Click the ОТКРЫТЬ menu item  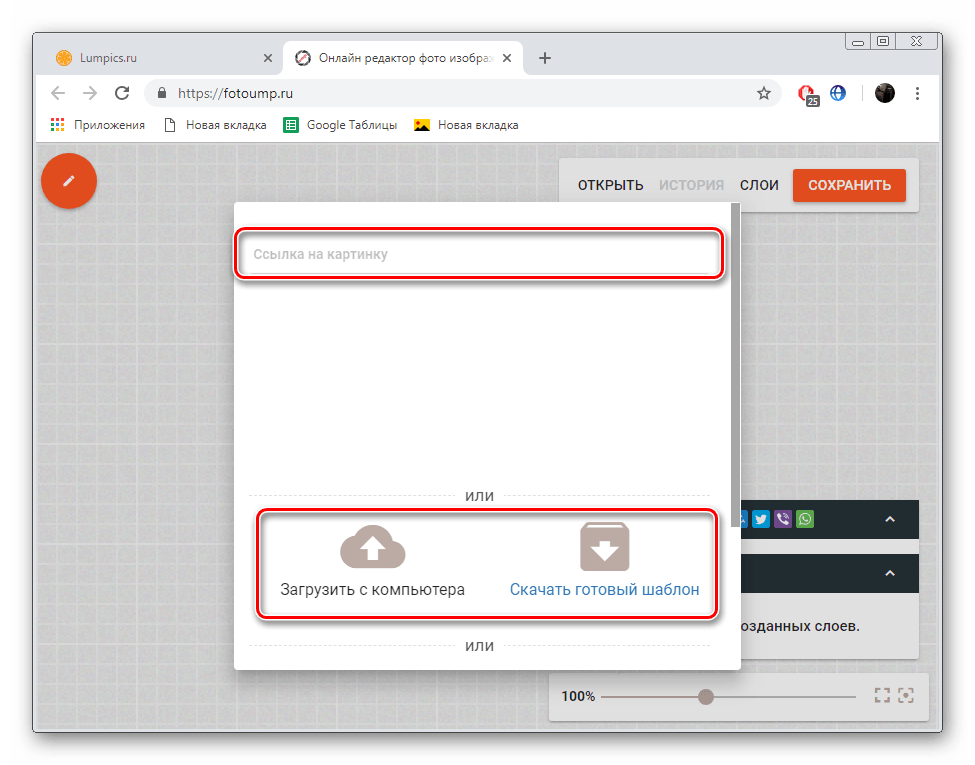[x=610, y=185]
